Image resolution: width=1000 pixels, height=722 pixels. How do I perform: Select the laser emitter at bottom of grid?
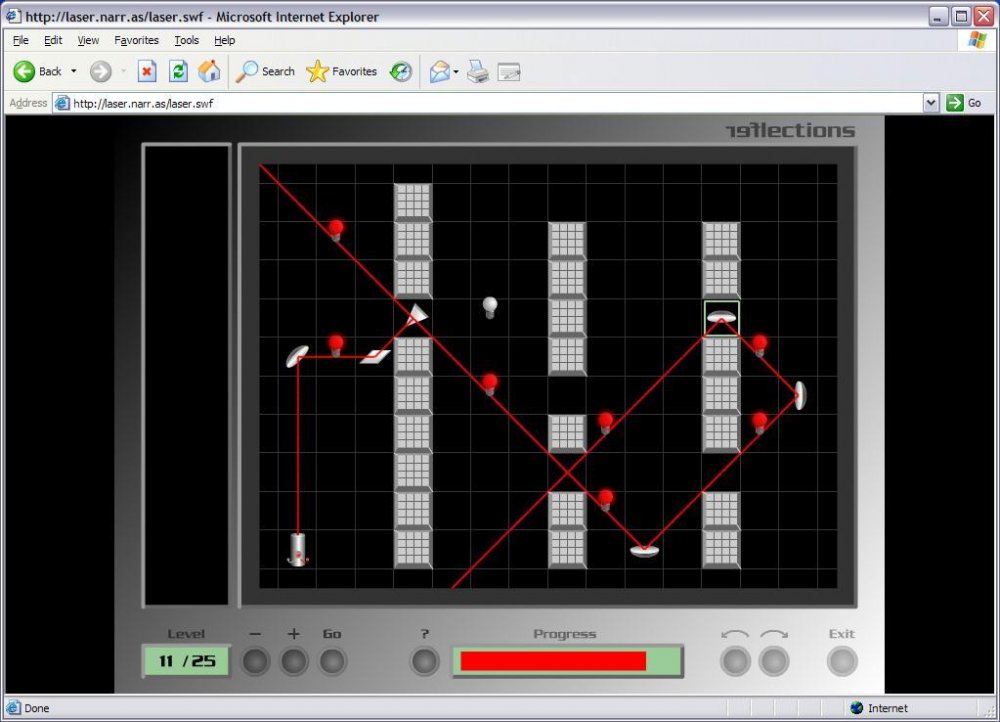(x=298, y=549)
